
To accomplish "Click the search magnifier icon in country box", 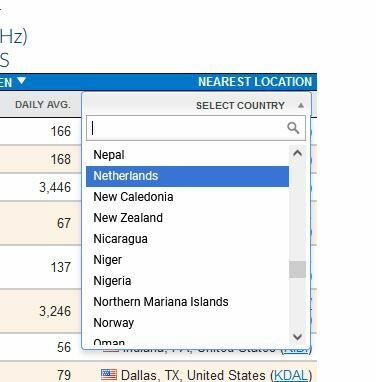I will point(293,128).
